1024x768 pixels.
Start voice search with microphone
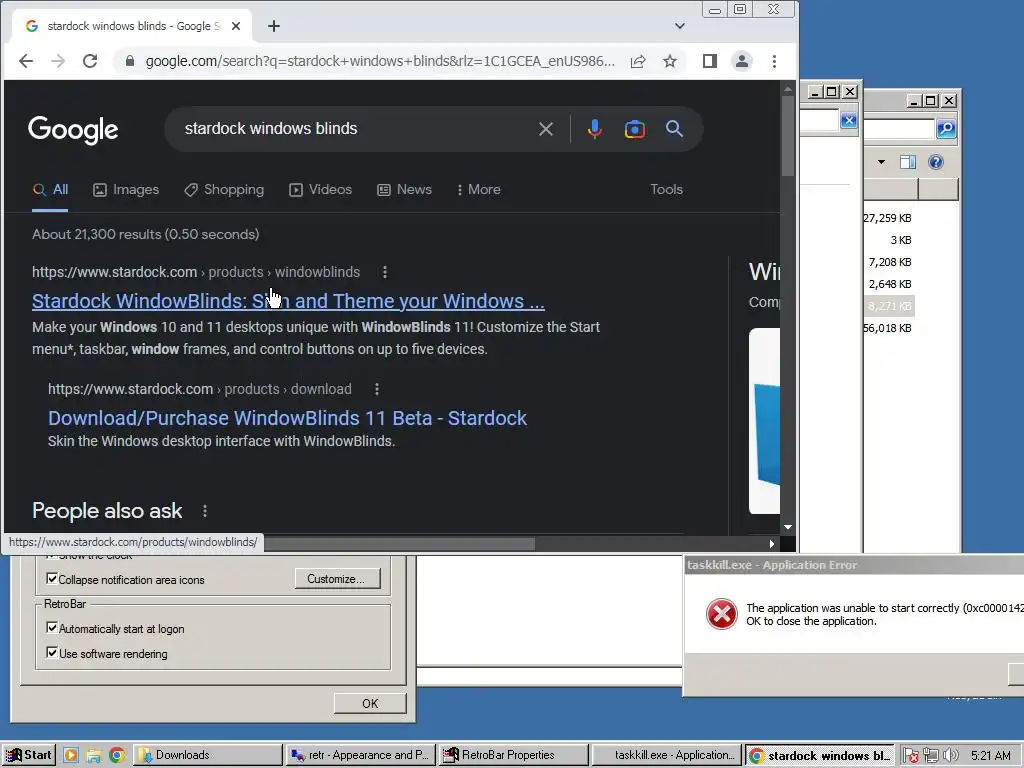(594, 129)
